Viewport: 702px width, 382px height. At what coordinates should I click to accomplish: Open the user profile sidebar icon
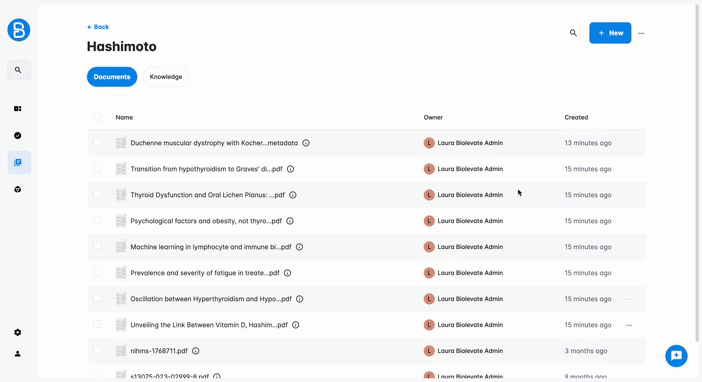pyautogui.click(x=17, y=354)
